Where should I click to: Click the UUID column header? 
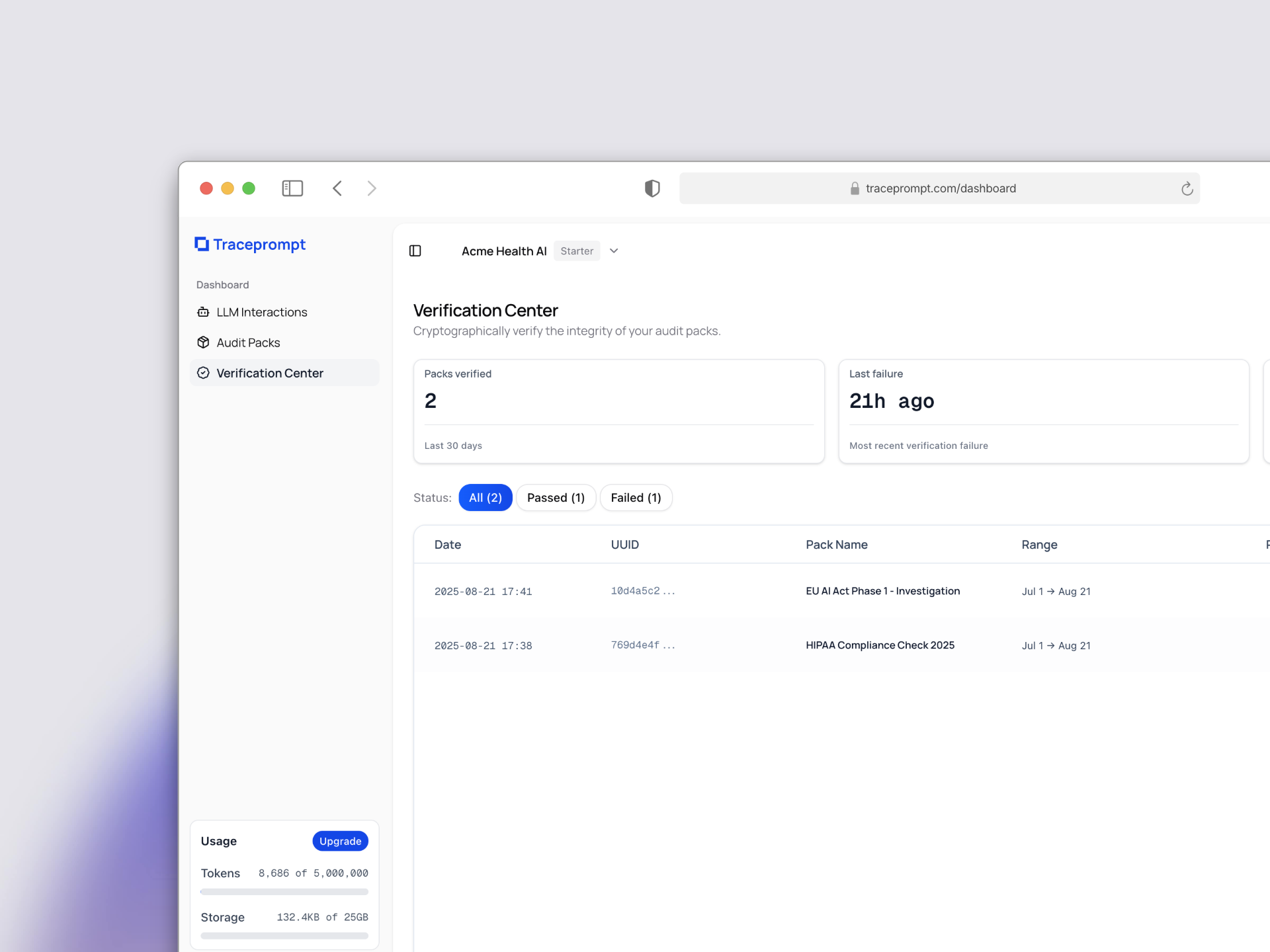(x=625, y=545)
